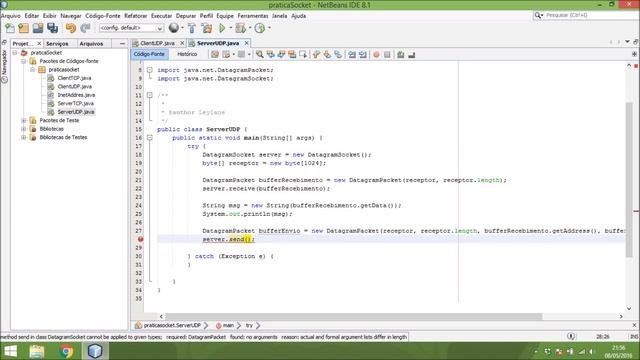Click praticasocket.ServerUDP breadcrumb
This screenshot has height=360, width=640.
tap(172, 325)
